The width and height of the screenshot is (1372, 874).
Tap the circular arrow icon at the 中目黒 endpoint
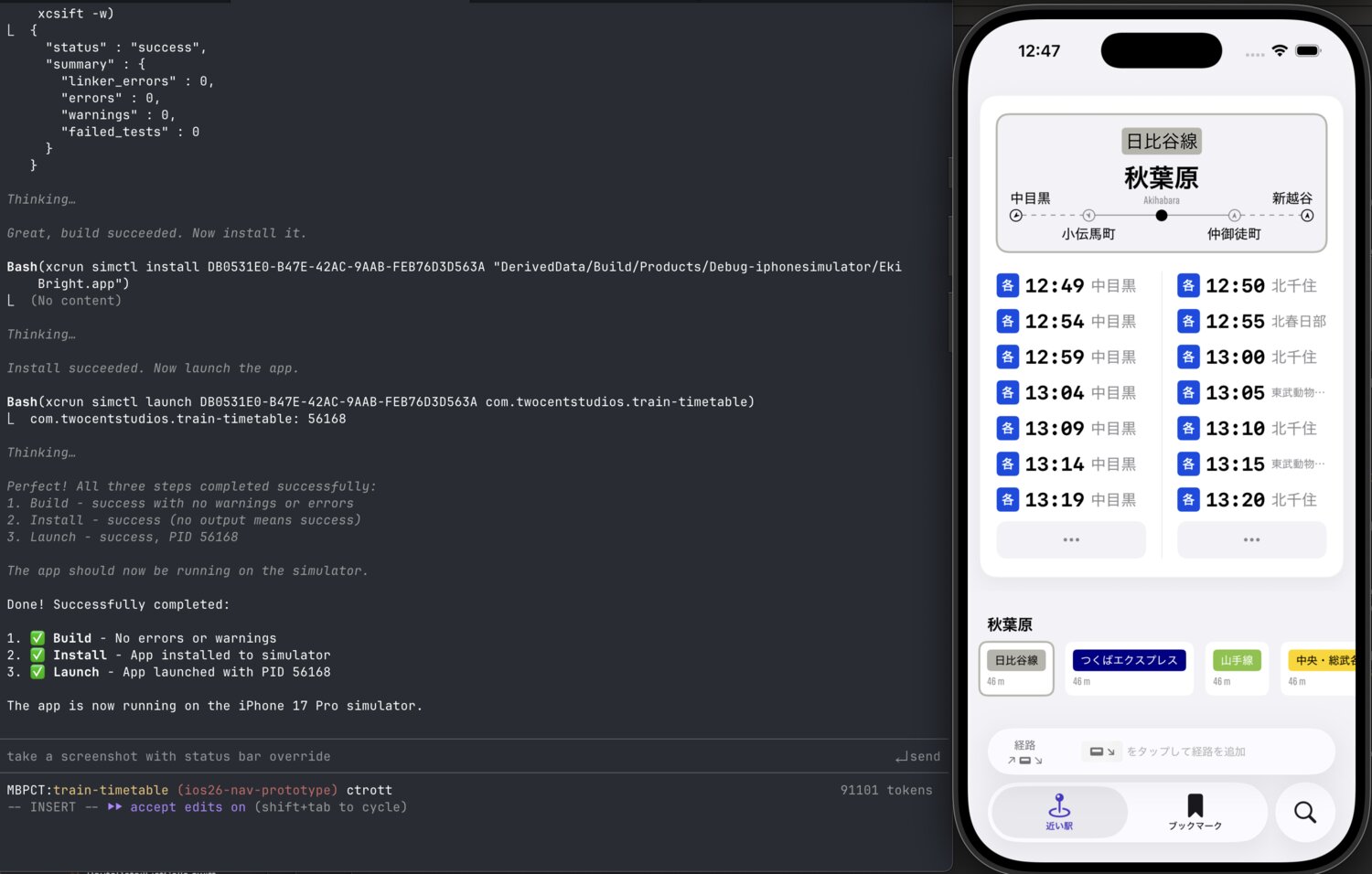point(1015,215)
